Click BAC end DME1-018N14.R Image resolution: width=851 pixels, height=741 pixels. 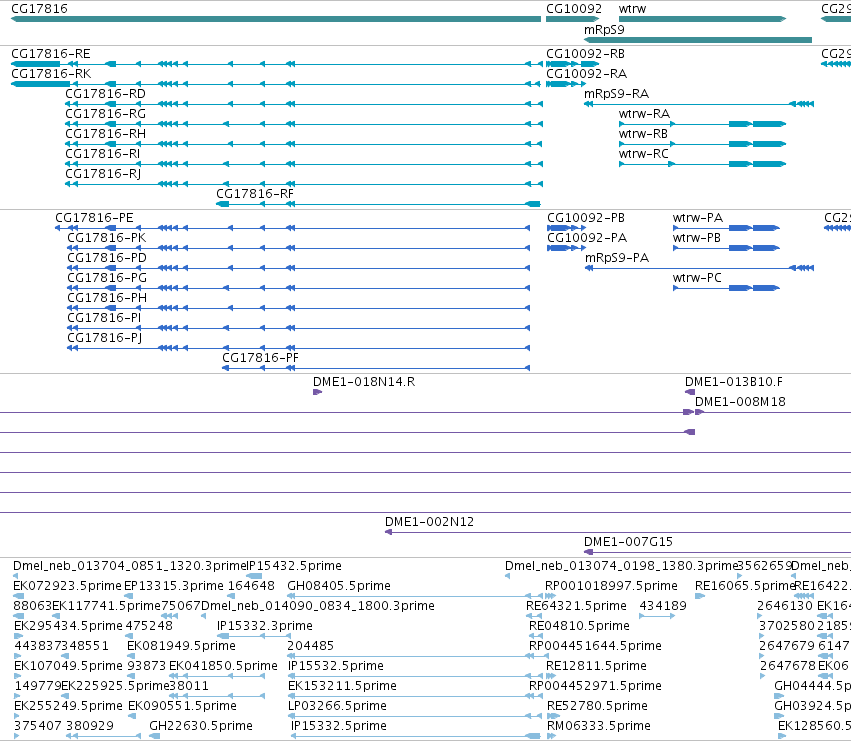364,382
